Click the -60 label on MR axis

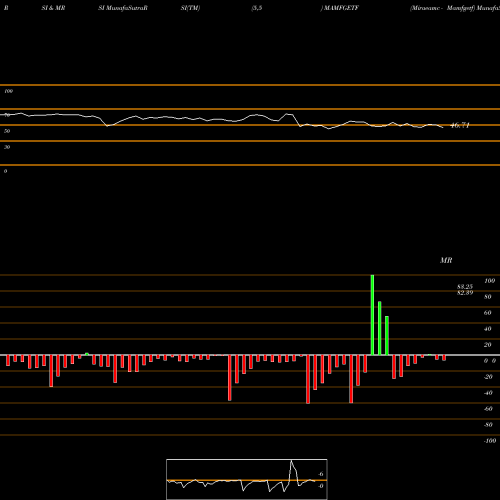point(488,409)
